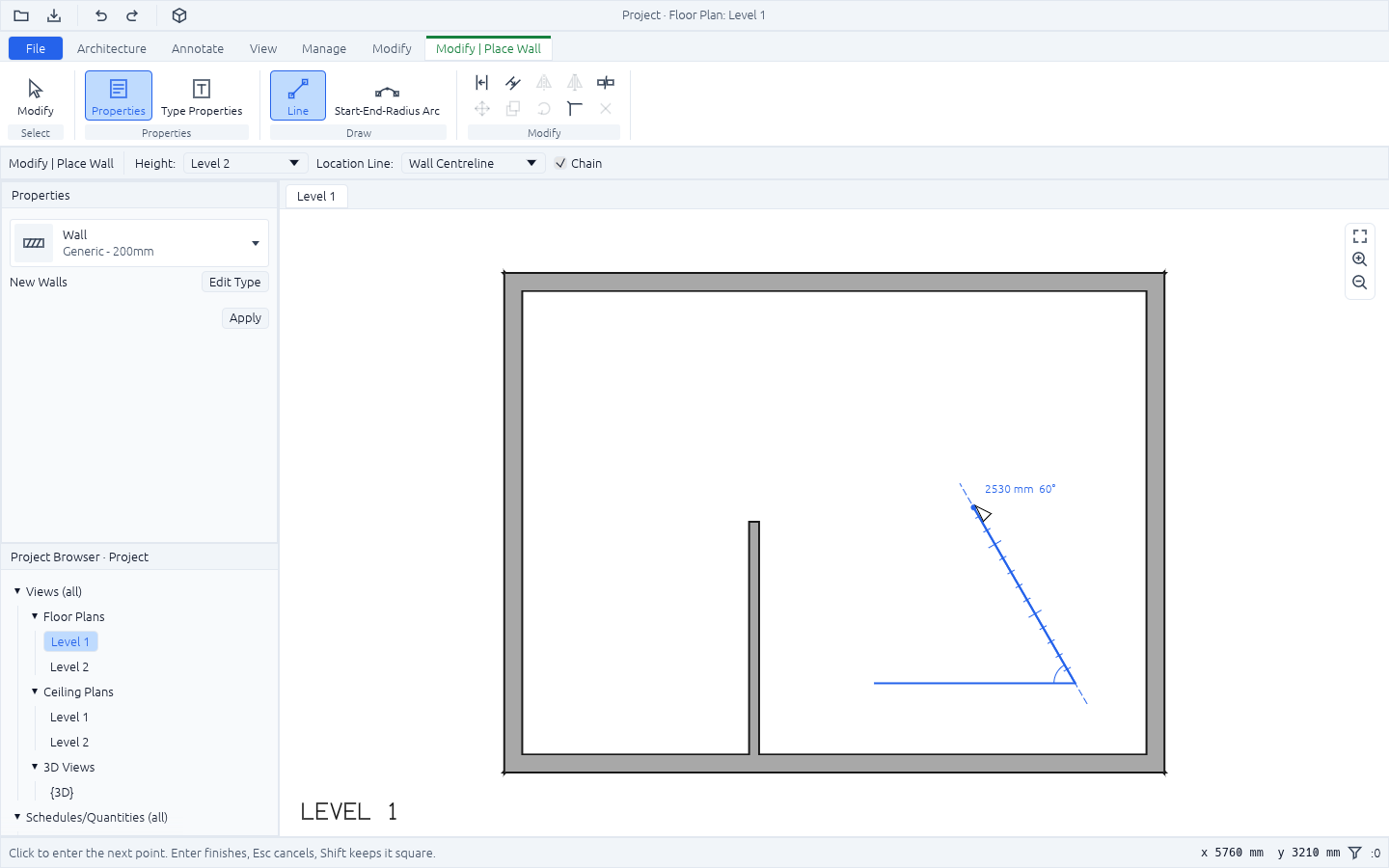The image size is (1389, 868).
Task: Open the File menu
Action: click(36, 48)
